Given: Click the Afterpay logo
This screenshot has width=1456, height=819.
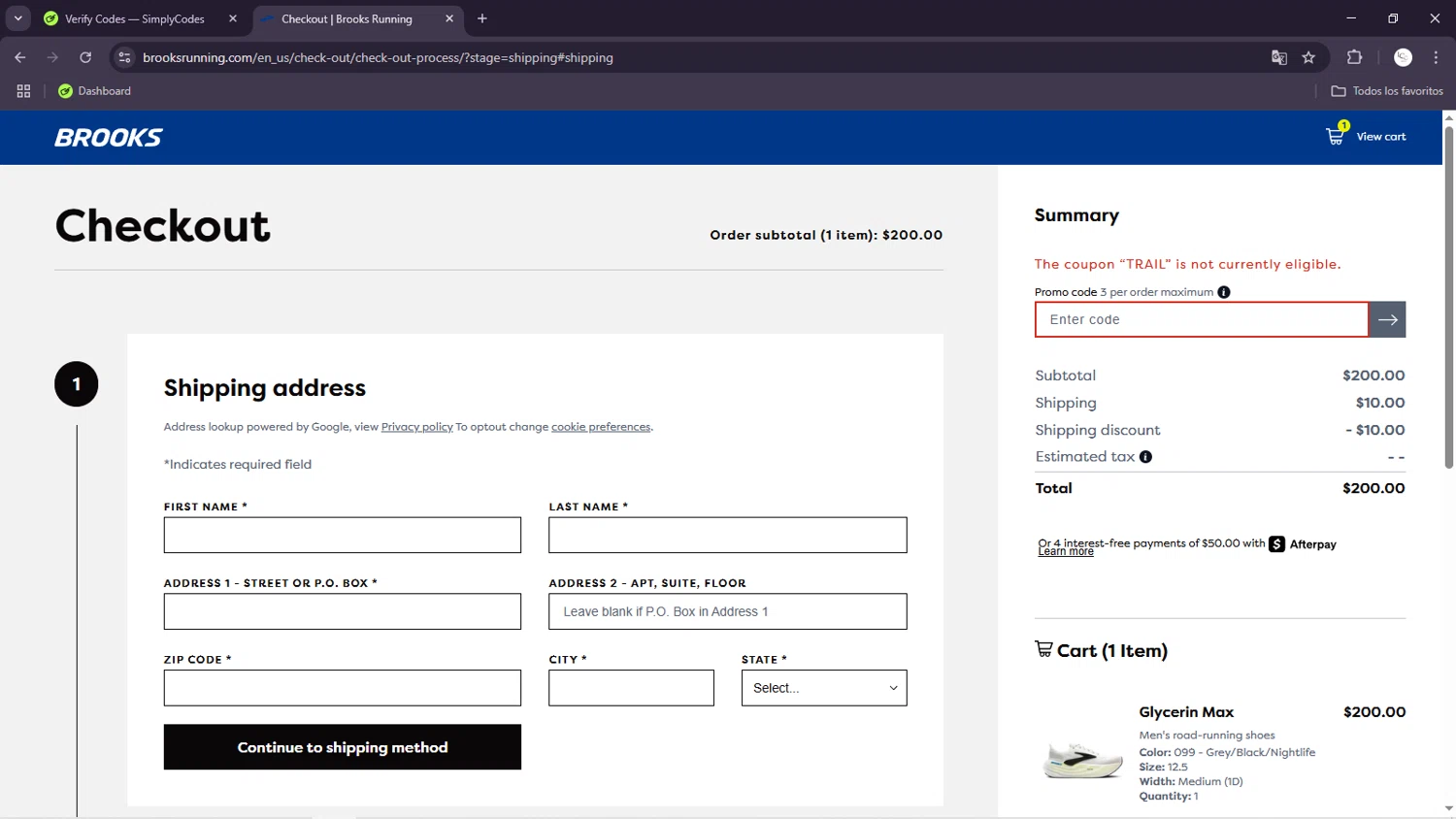Looking at the screenshot, I should tap(1303, 544).
